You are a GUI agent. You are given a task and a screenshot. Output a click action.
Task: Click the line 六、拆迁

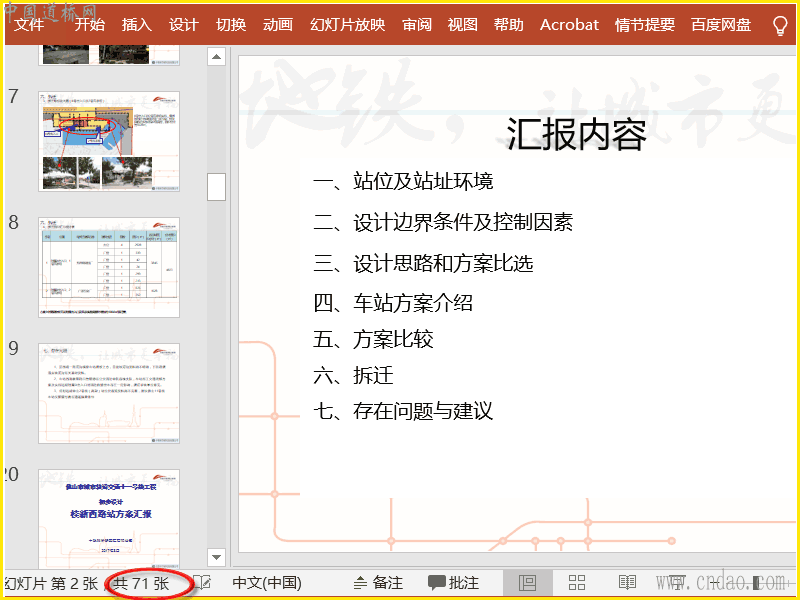point(353,376)
